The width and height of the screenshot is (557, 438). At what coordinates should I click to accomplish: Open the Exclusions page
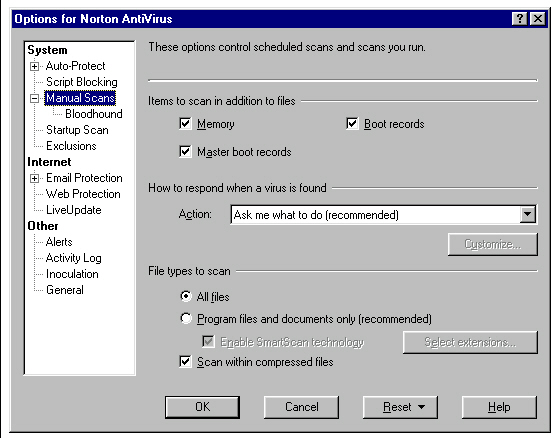click(x=71, y=146)
